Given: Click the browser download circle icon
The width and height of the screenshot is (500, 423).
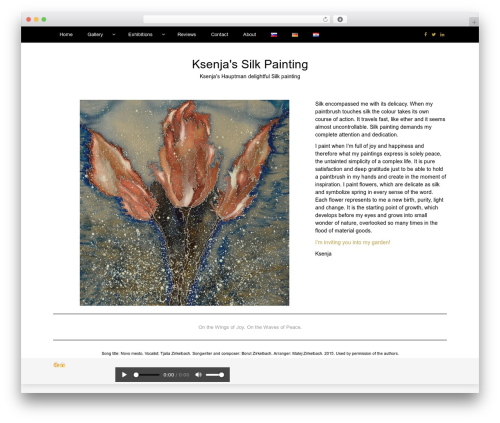Looking at the screenshot, I should pyautogui.click(x=340, y=19).
